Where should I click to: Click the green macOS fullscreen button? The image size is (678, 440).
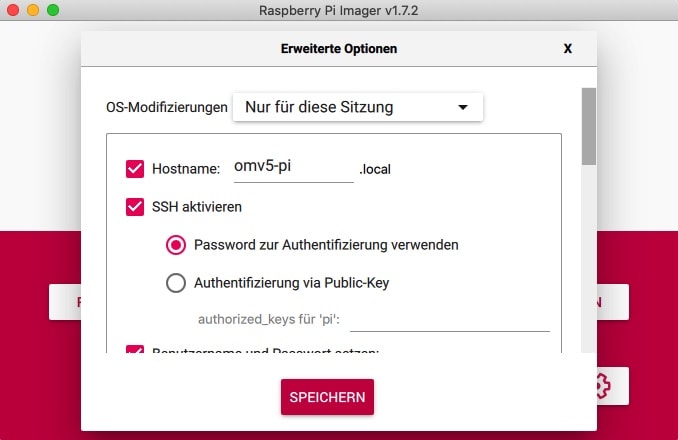click(53, 9)
